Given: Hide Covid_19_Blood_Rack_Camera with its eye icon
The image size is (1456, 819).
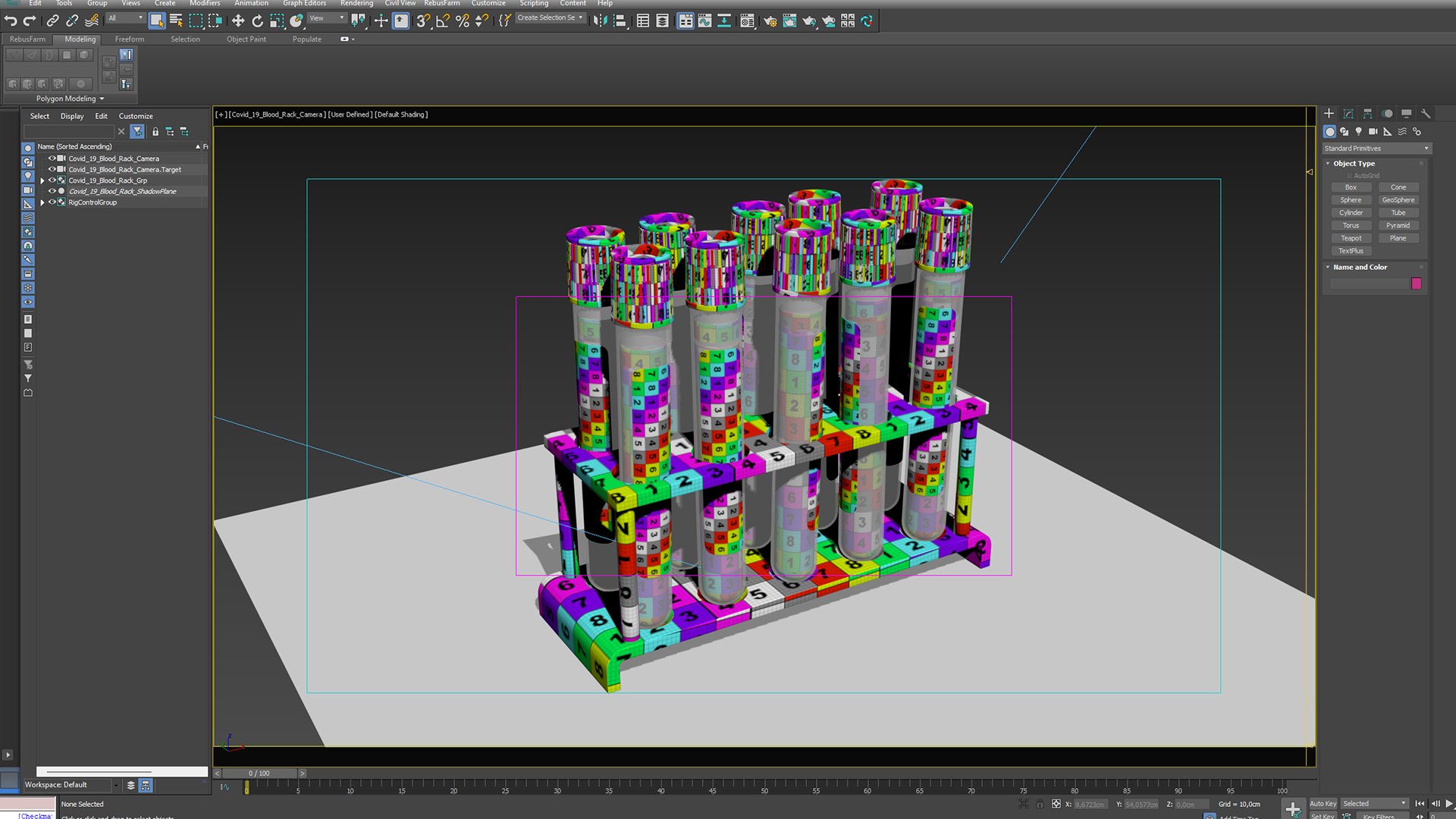Looking at the screenshot, I should (x=52, y=158).
